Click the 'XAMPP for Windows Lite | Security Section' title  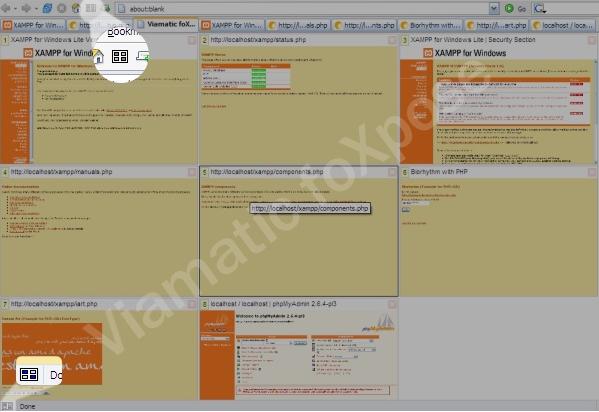point(473,40)
